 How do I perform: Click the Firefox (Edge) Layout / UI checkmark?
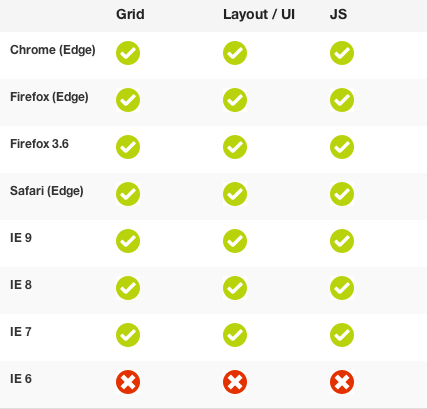235,100
